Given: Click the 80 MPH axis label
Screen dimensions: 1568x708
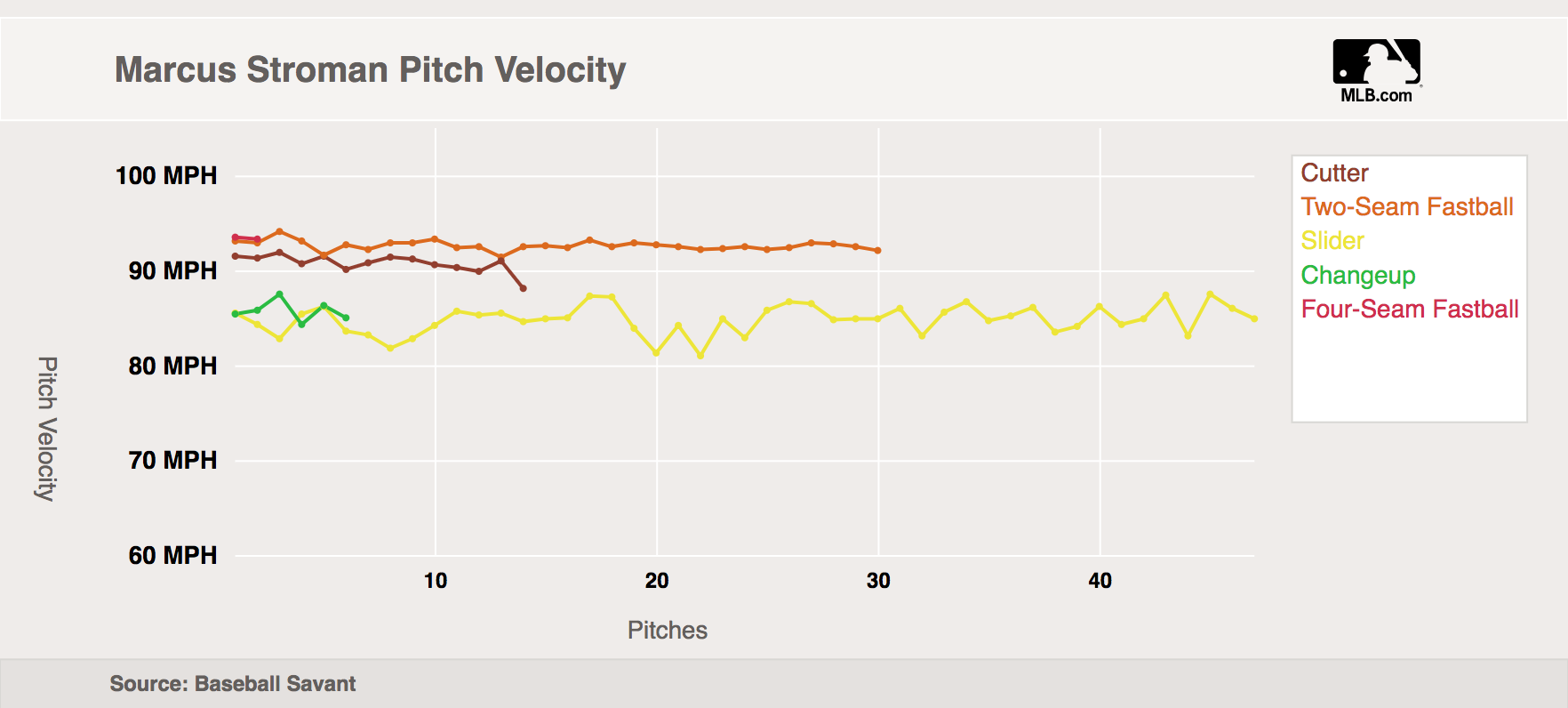Looking at the screenshot, I should pos(172,366).
